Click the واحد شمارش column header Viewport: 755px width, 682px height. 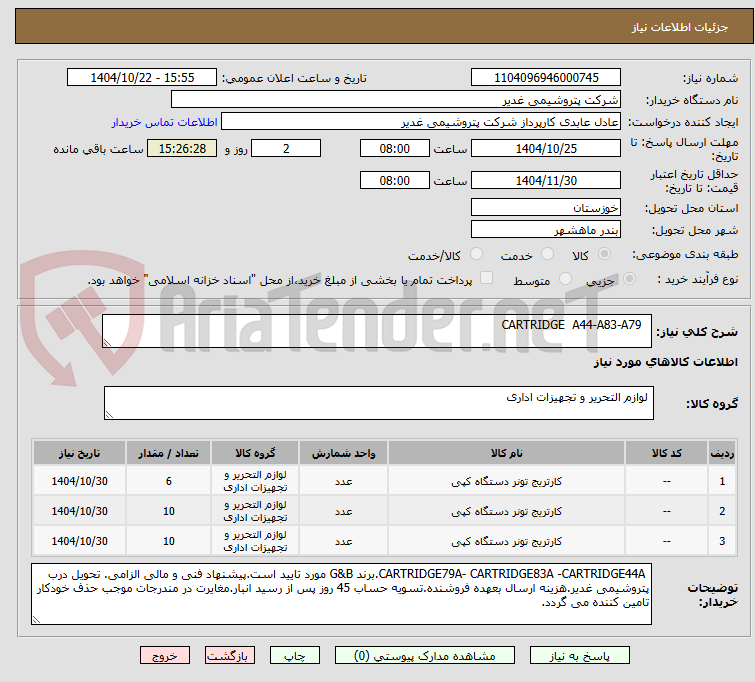(x=343, y=453)
